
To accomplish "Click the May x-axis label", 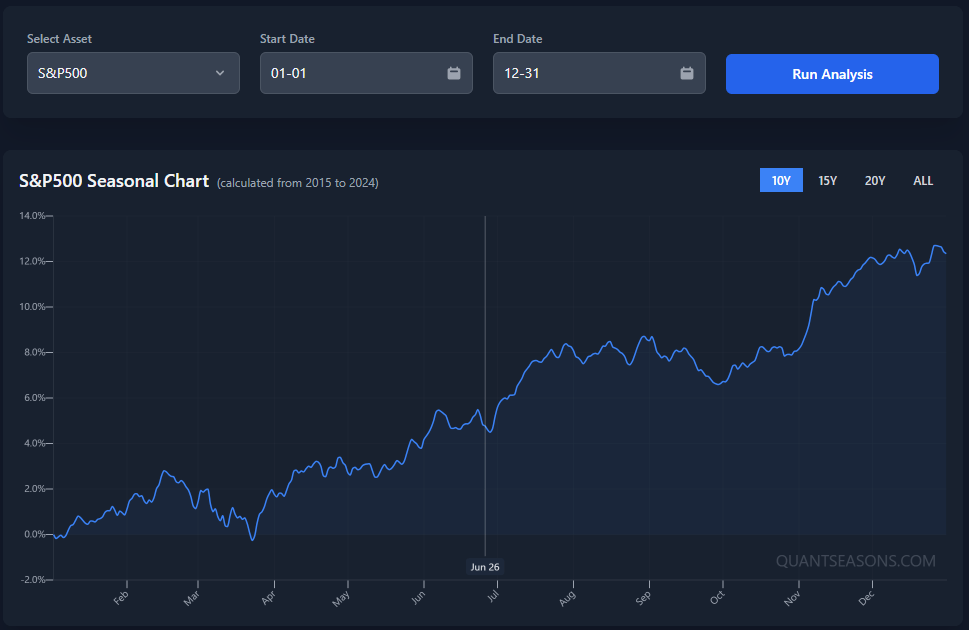I will pos(341,598).
